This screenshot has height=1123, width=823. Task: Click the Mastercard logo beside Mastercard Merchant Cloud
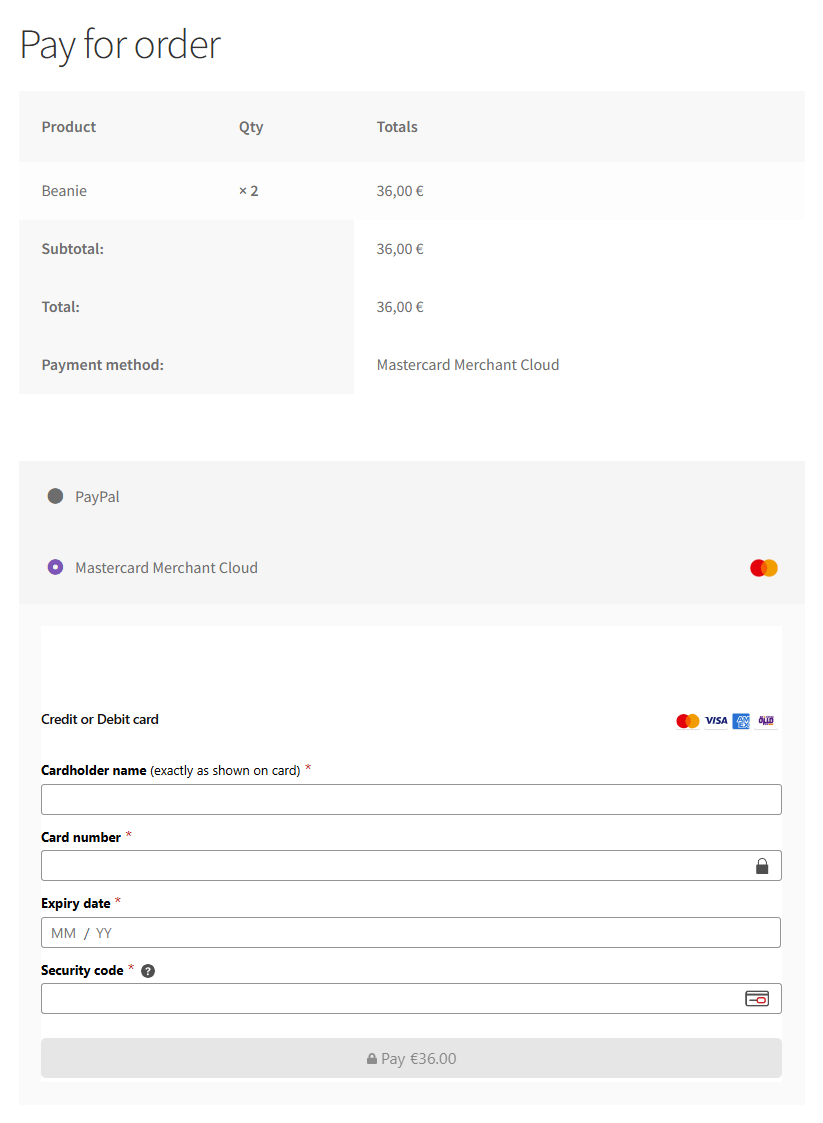[763, 568]
